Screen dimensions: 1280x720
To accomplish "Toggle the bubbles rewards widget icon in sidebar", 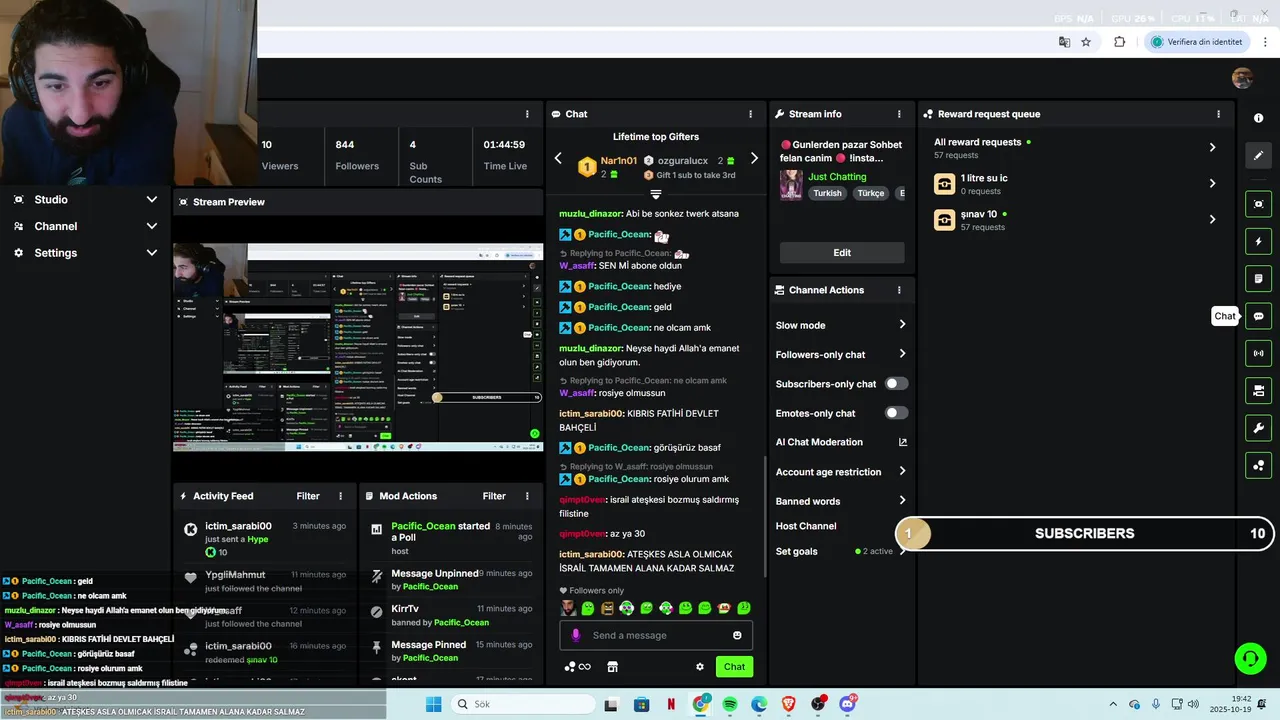I will (x=1258, y=465).
